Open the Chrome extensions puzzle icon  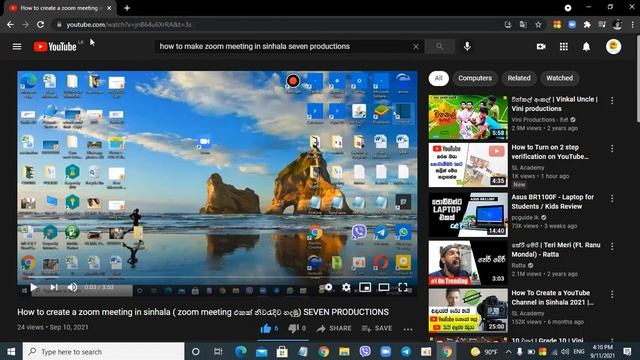coord(587,24)
